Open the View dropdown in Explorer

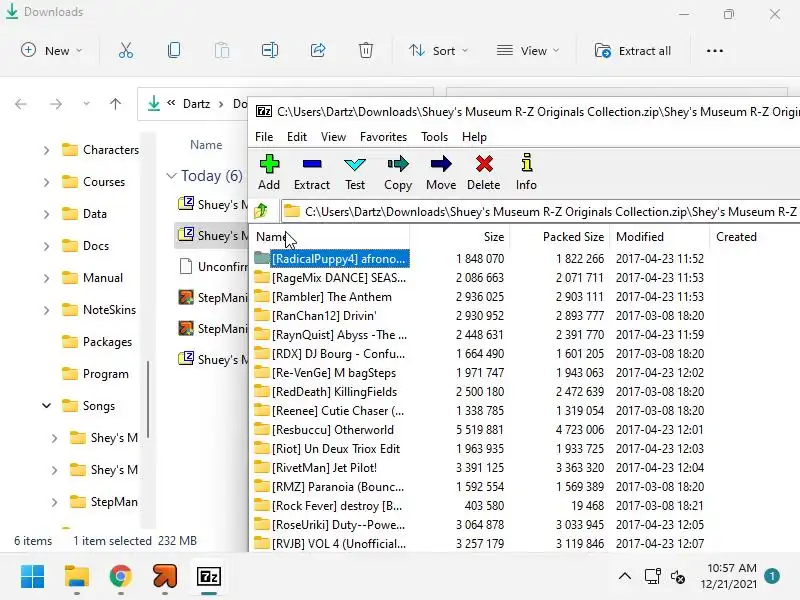tap(528, 51)
